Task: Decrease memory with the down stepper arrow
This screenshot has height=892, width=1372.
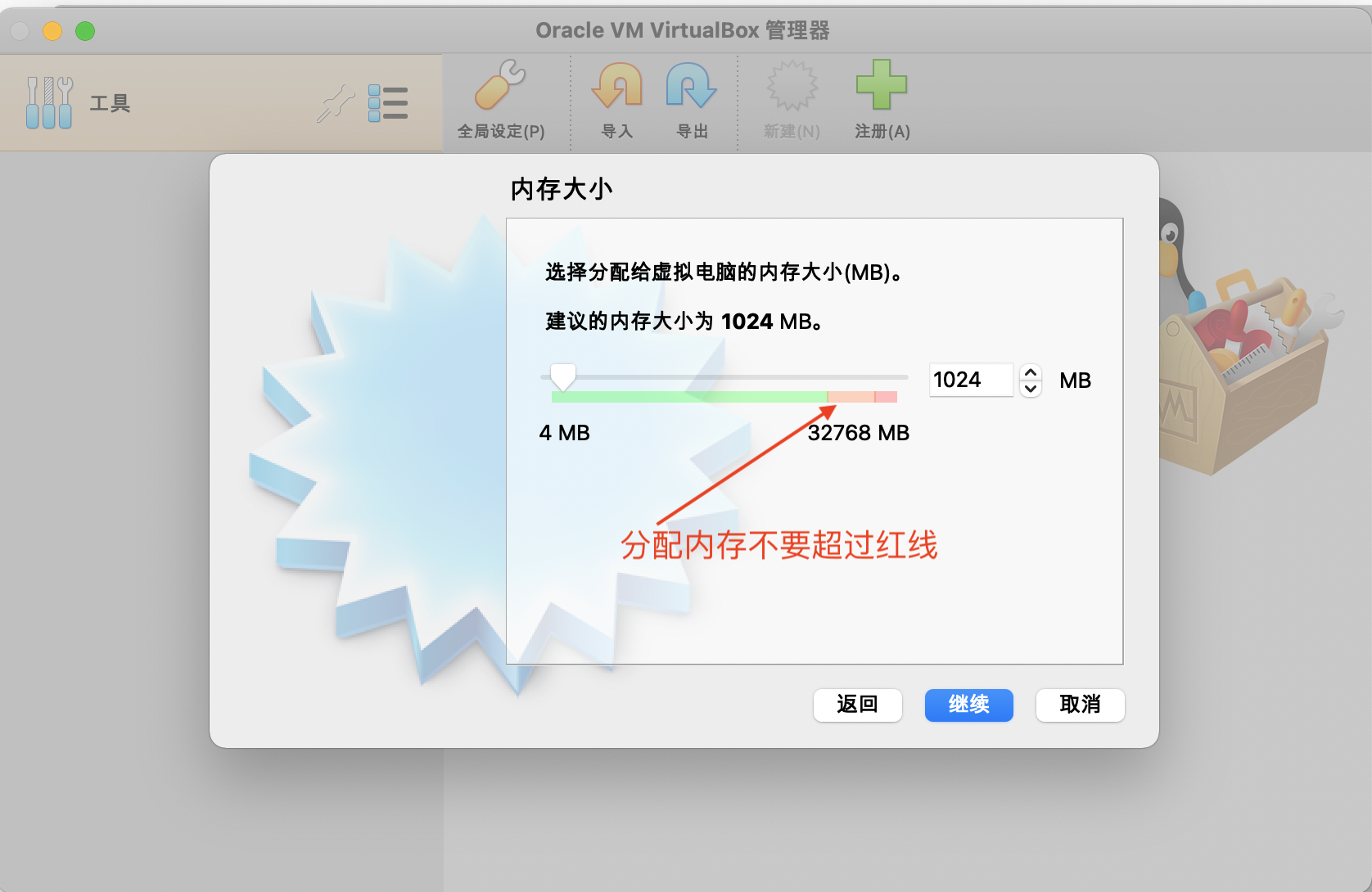Action: click(1031, 389)
